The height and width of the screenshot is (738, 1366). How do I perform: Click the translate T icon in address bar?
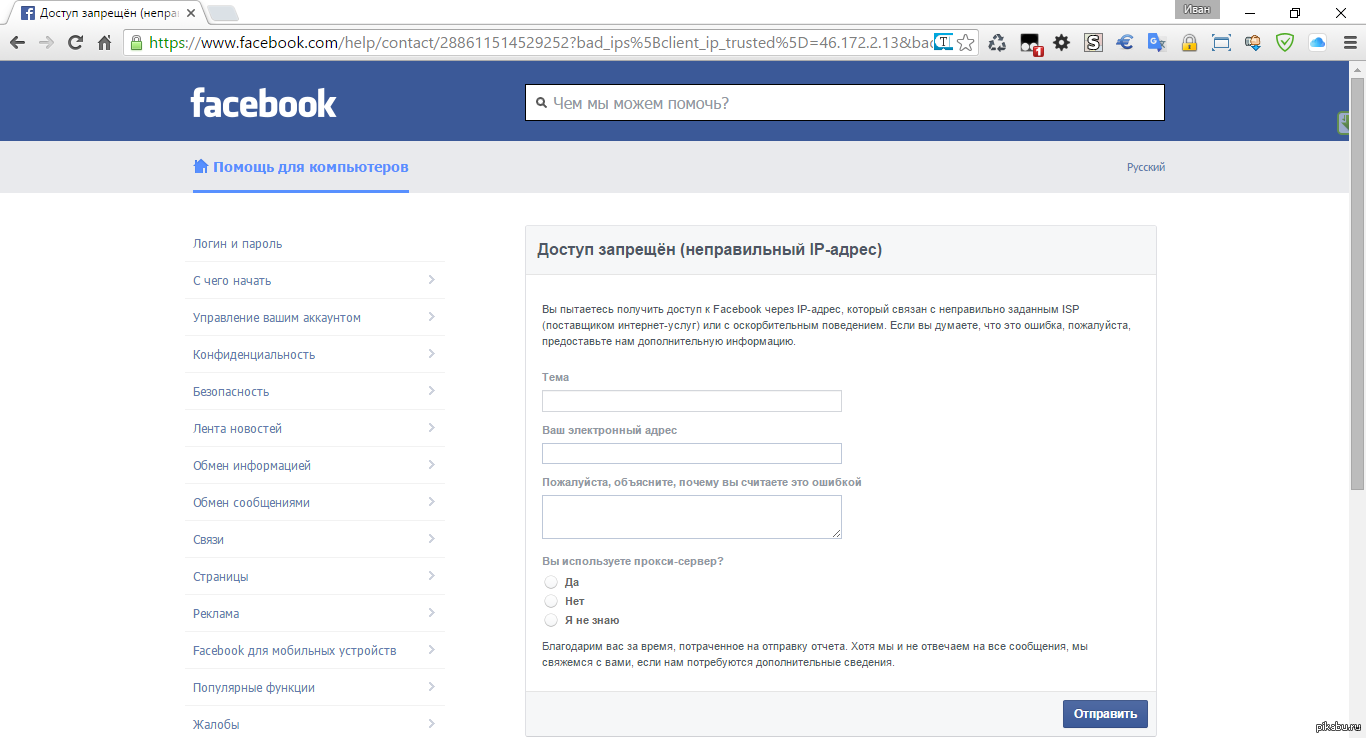click(943, 42)
